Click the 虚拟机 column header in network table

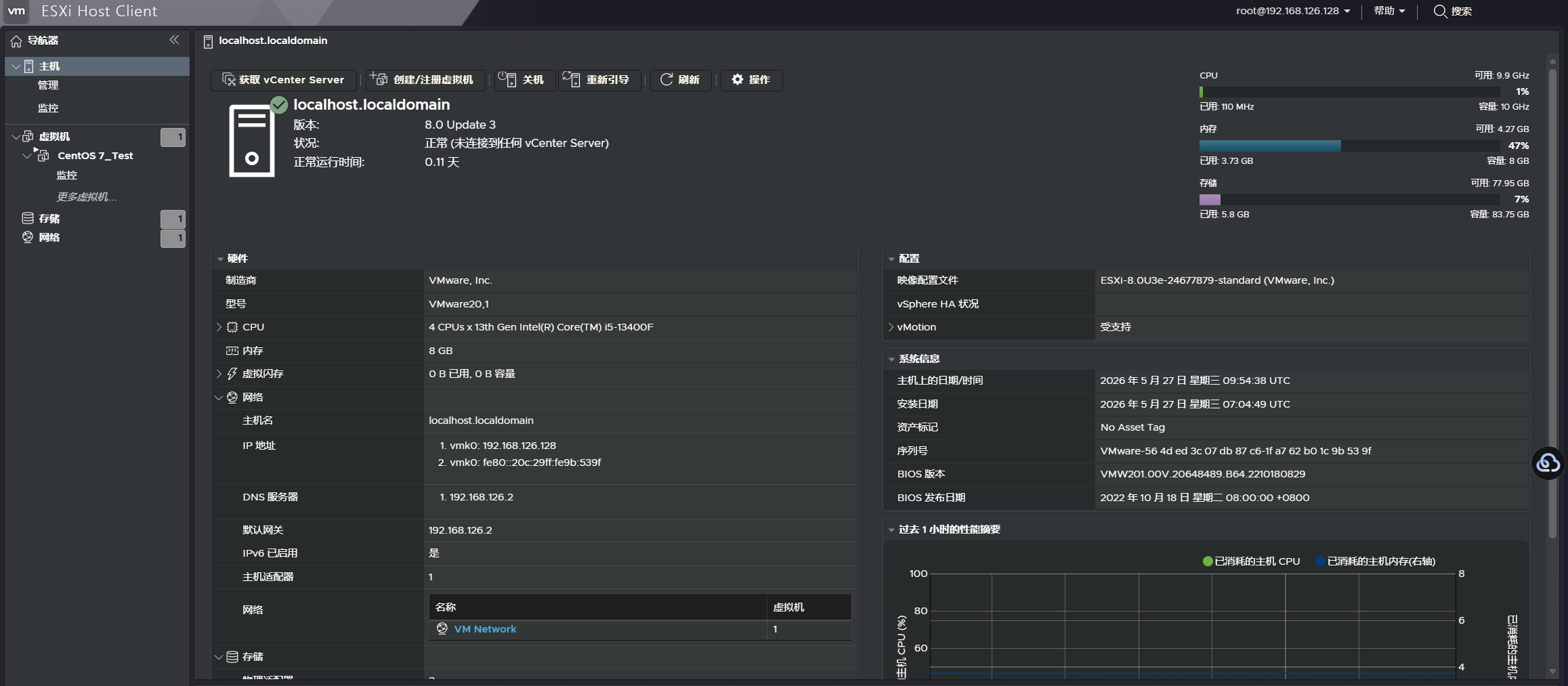[x=809, y=607]
